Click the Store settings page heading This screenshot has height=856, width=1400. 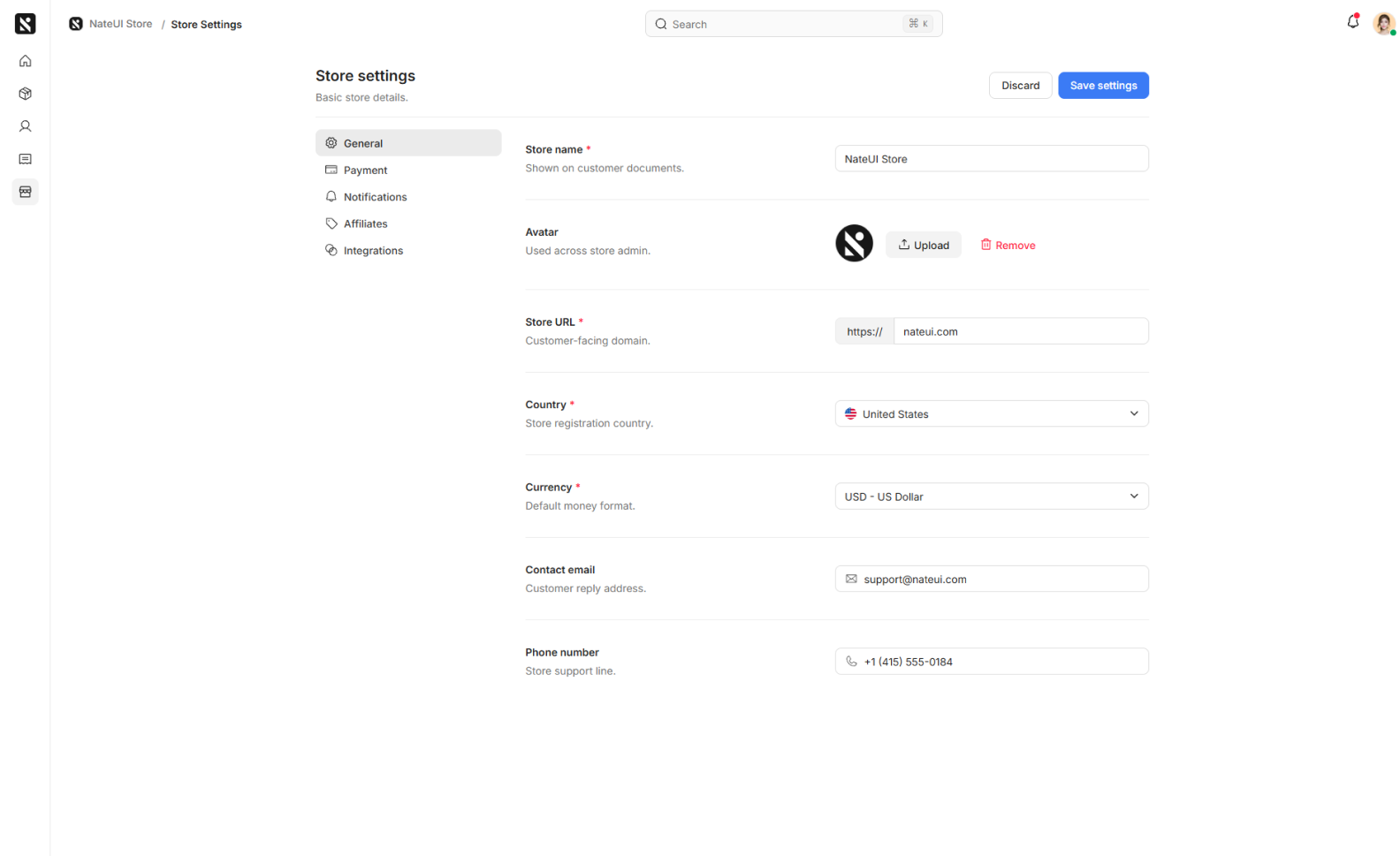[365, 76]
